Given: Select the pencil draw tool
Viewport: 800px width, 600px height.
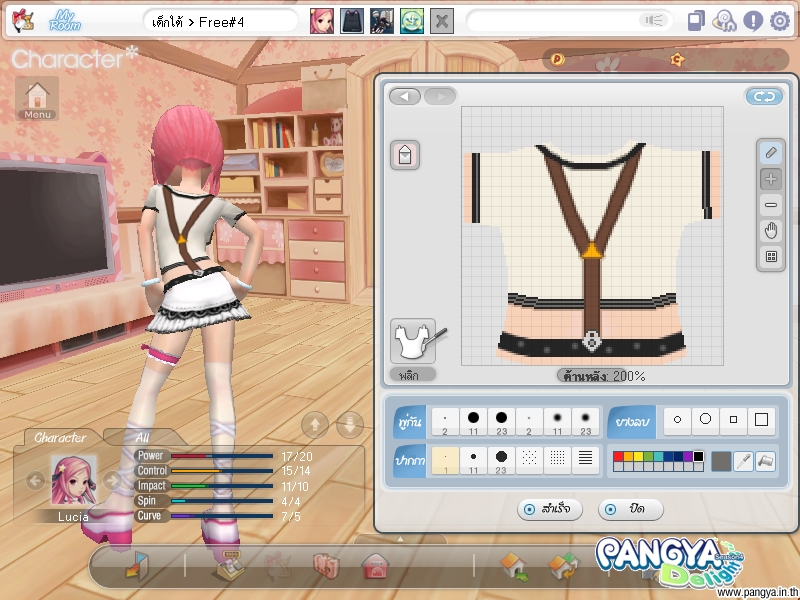Looking at the screenshot, I should tap(771, 153).
